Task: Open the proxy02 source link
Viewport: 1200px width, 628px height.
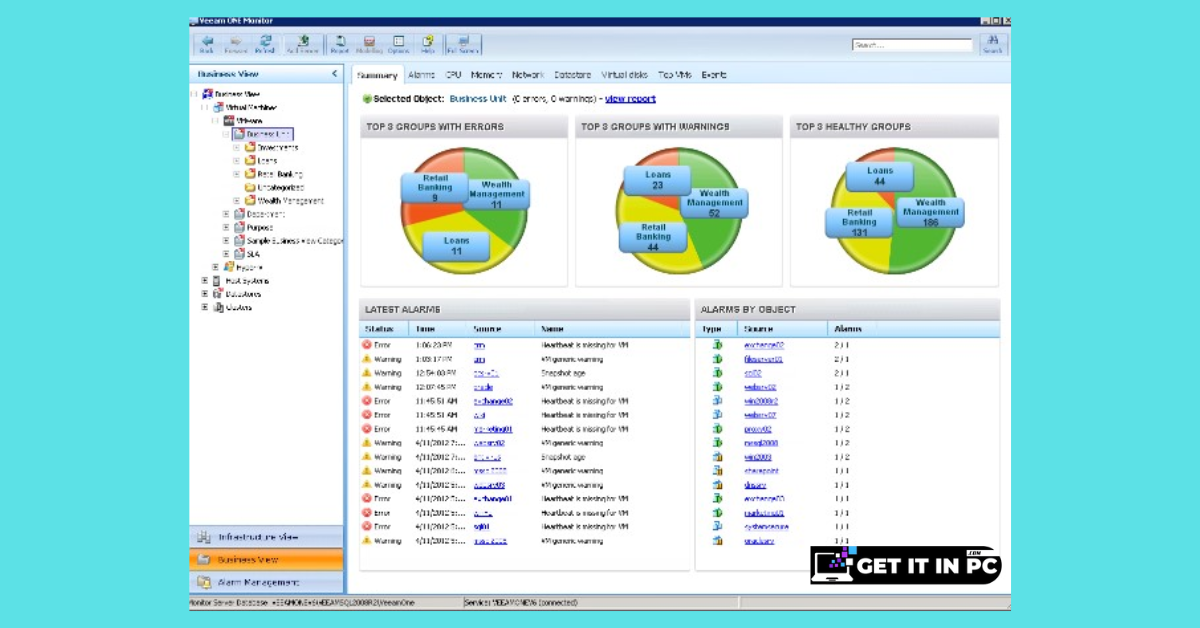Action: pyautogui.click(x=759, y=428)
